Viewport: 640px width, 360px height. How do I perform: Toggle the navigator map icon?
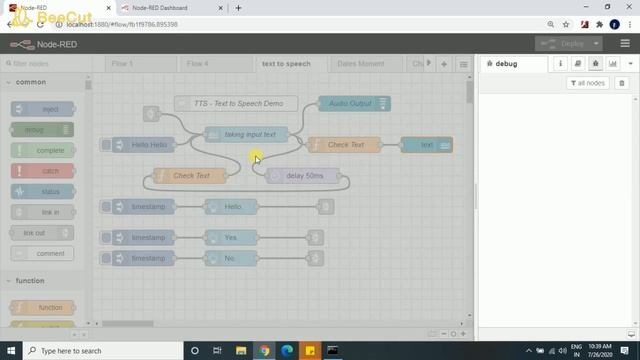coord(432,334)
